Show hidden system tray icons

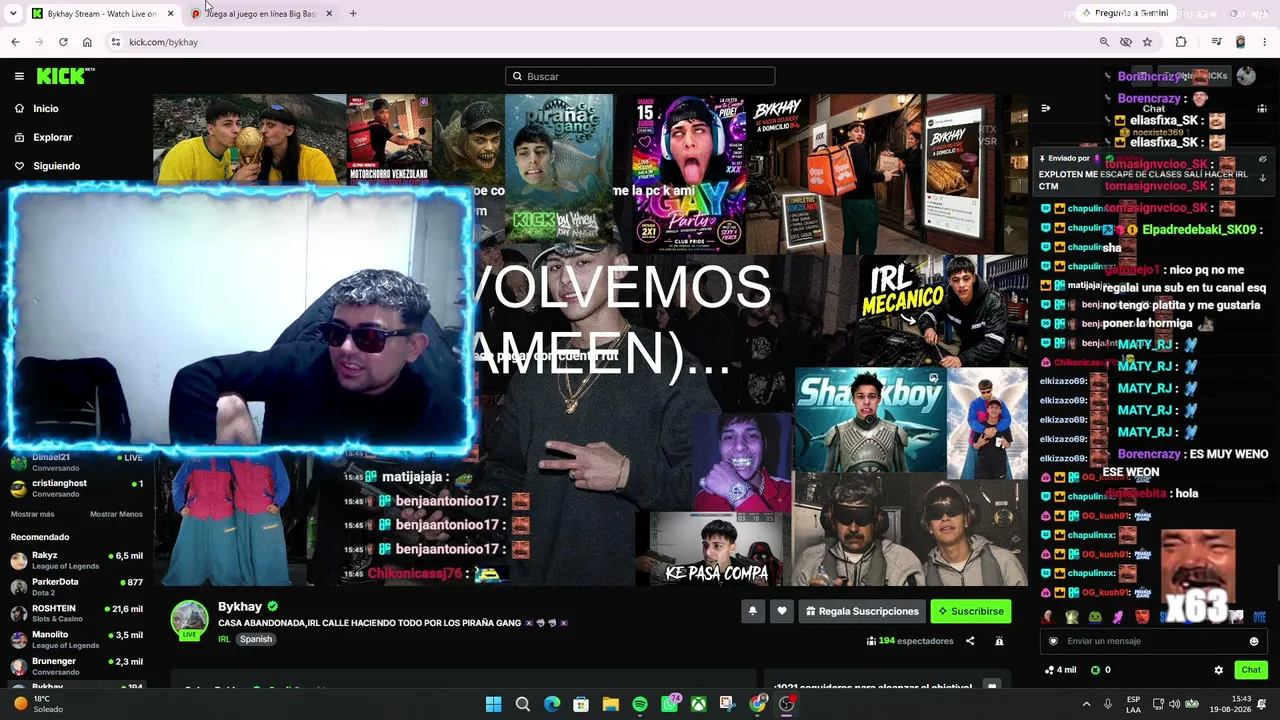coord(1086,704)
